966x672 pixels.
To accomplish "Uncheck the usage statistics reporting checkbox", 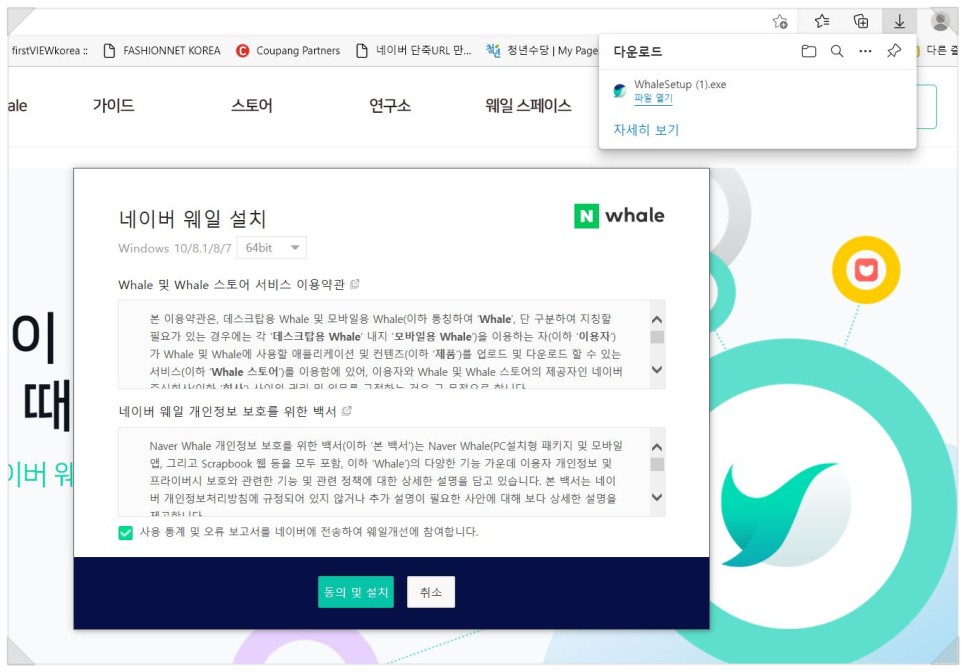I will click(x=125, y=532).
